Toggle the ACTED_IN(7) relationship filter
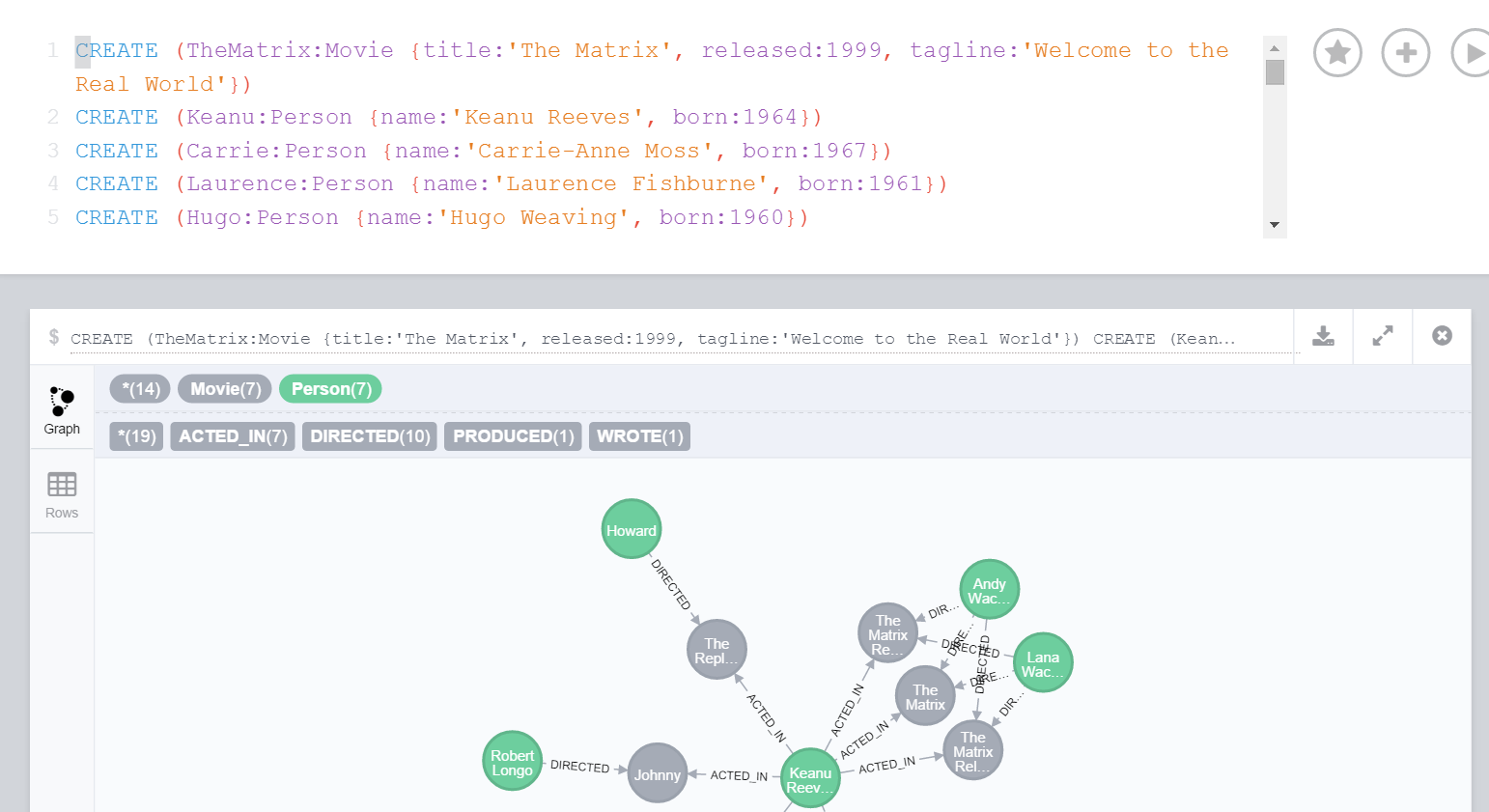The height and width of the screenshot is (812, 1489). [x=232, y=436]
